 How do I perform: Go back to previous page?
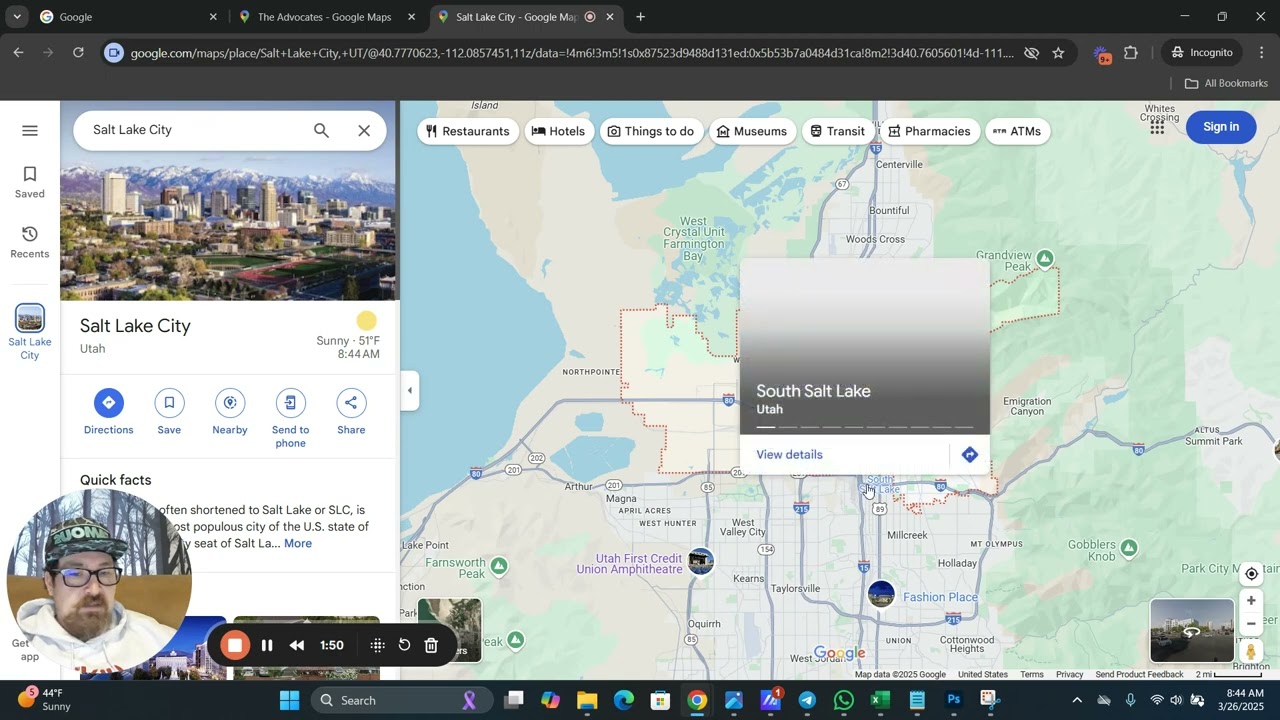coord(18,53)
